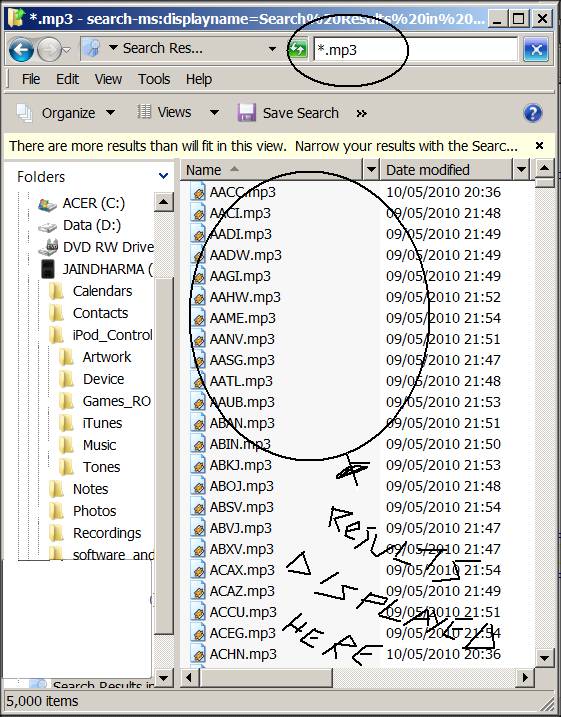Open the Name column filter dropdown

click(371, 170)
